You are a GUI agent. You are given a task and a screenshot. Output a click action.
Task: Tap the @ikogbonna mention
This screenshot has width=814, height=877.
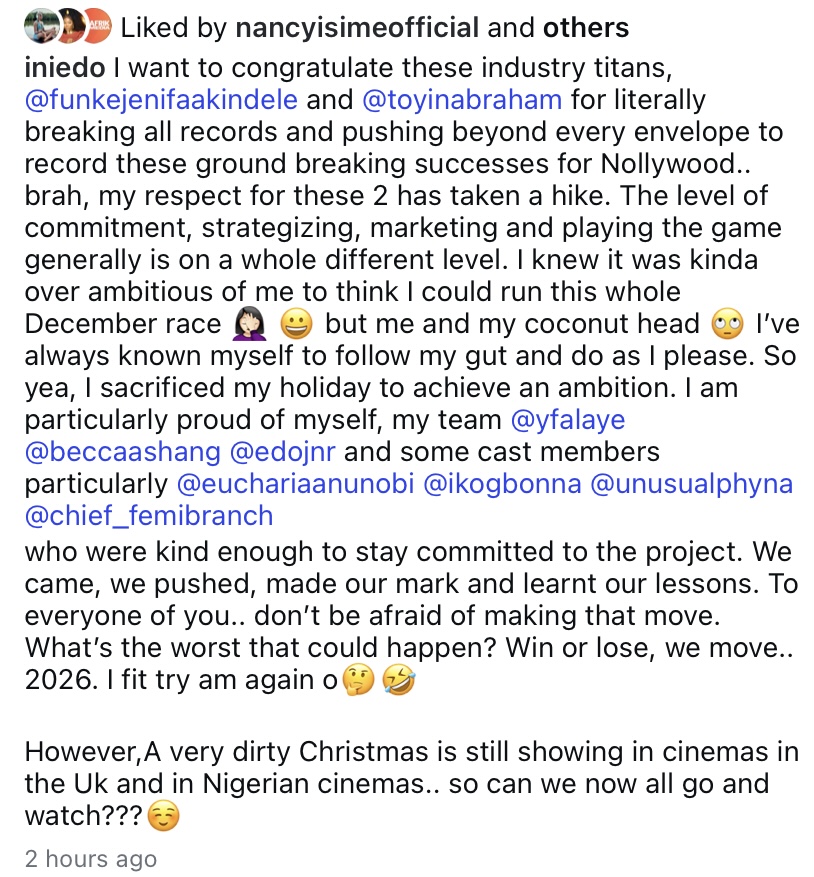click(x=504, y=485)
